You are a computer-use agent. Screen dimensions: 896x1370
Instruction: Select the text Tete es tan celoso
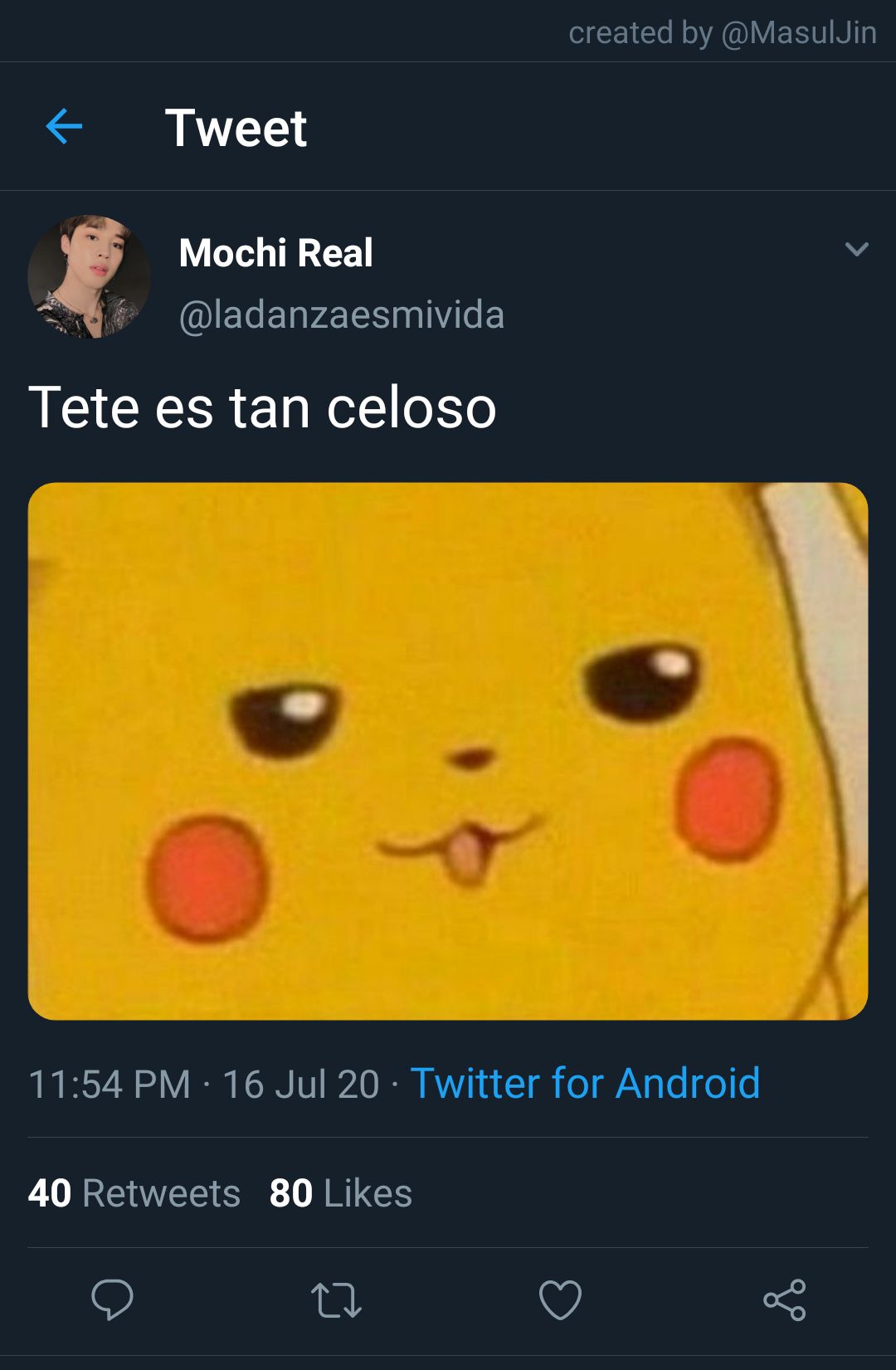[x=262, y=407]
